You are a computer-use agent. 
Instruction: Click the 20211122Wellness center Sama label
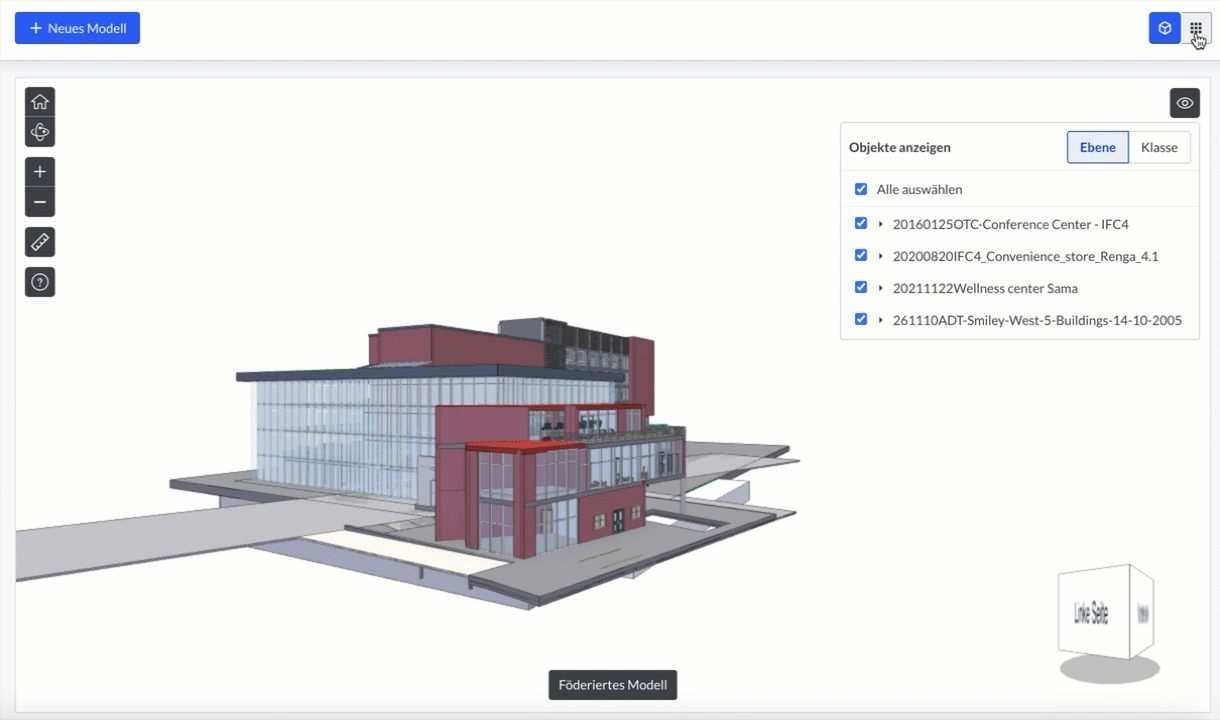click(x=985, y=288)
